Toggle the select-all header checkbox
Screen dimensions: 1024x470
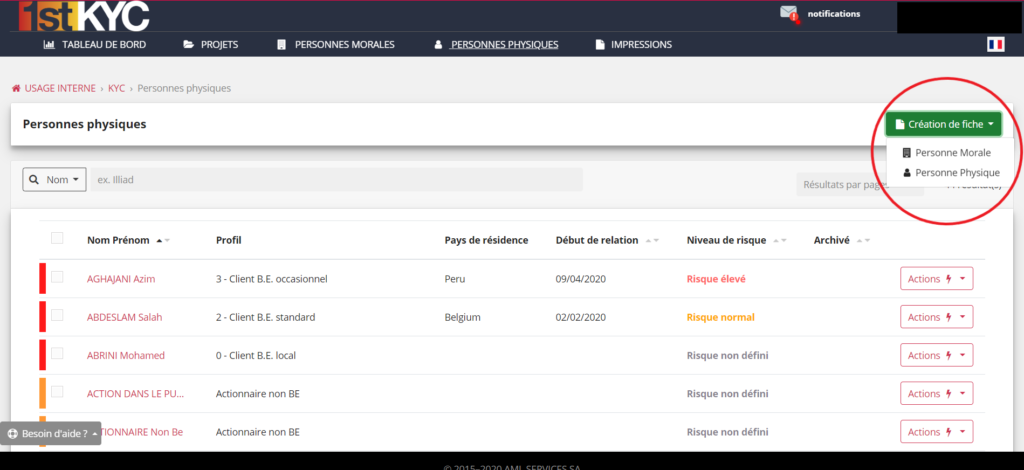[x=57, y=238]
